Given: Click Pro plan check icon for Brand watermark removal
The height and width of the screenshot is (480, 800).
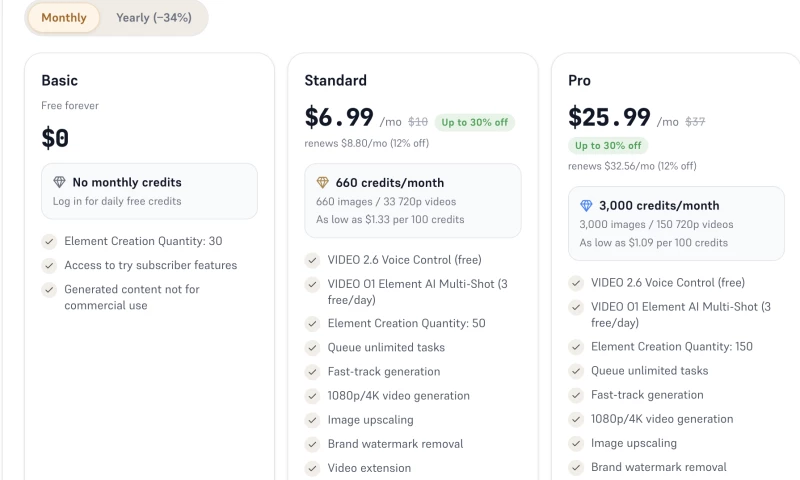Looking at the screenshot, I should [576, 467].
